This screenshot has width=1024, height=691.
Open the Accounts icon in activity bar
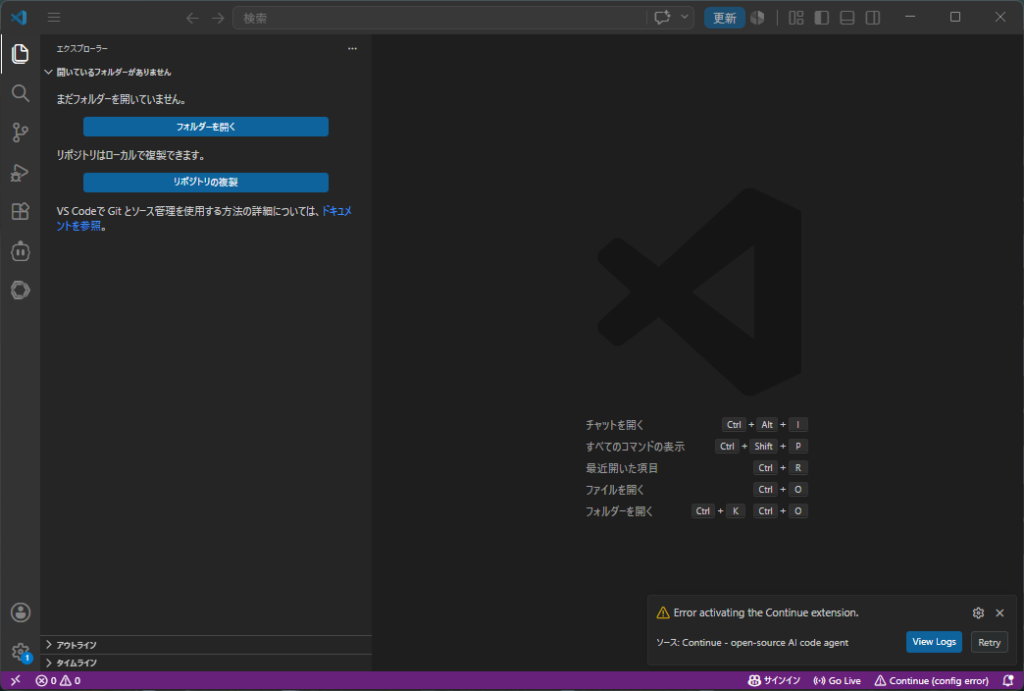[20, 612]
